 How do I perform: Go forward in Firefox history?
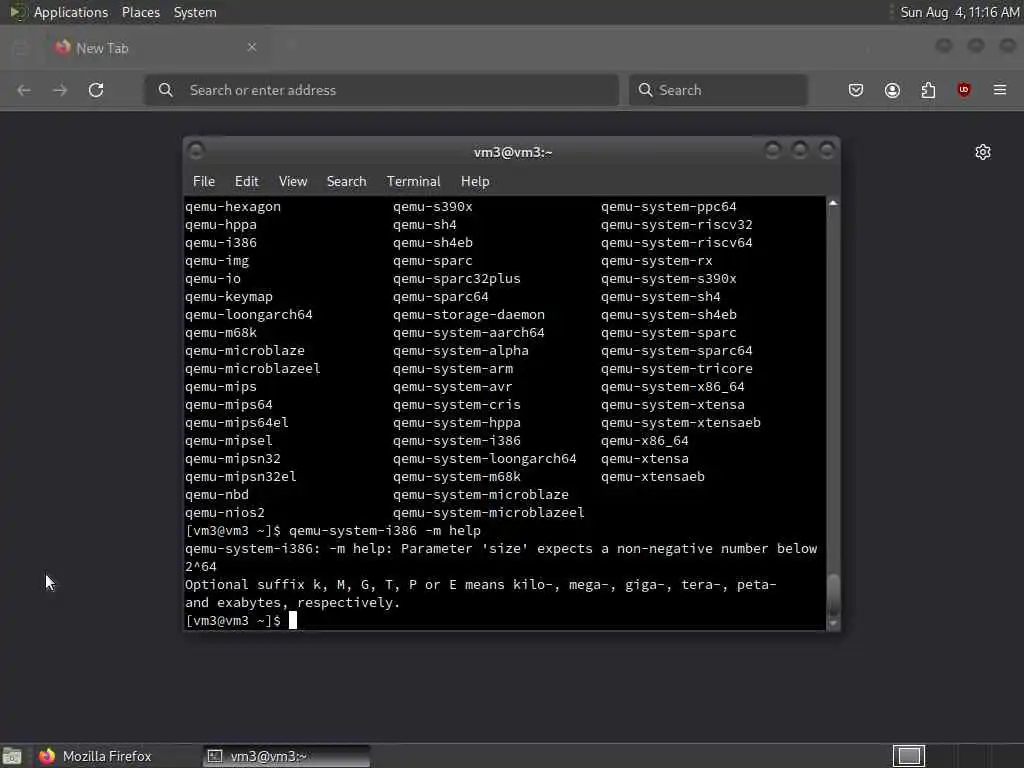point(60,90)
